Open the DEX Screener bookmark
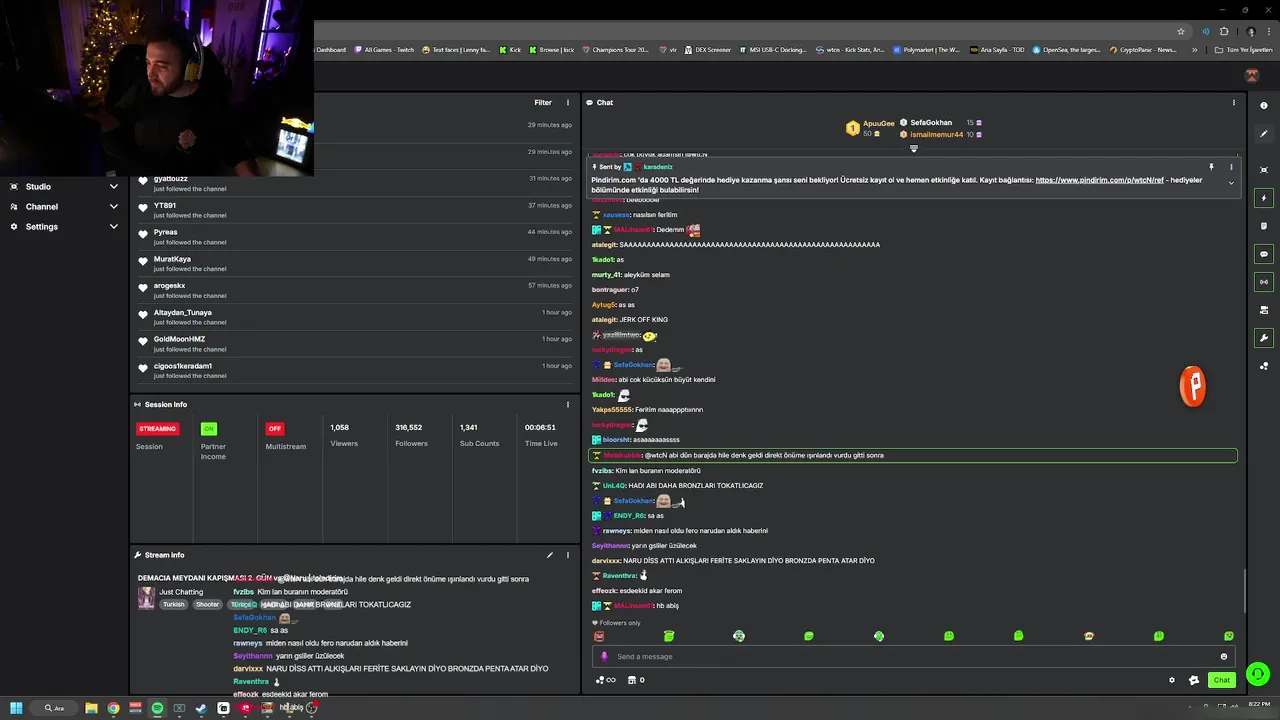This screenshot has width=1280, height=720. (x=708, y=49)
